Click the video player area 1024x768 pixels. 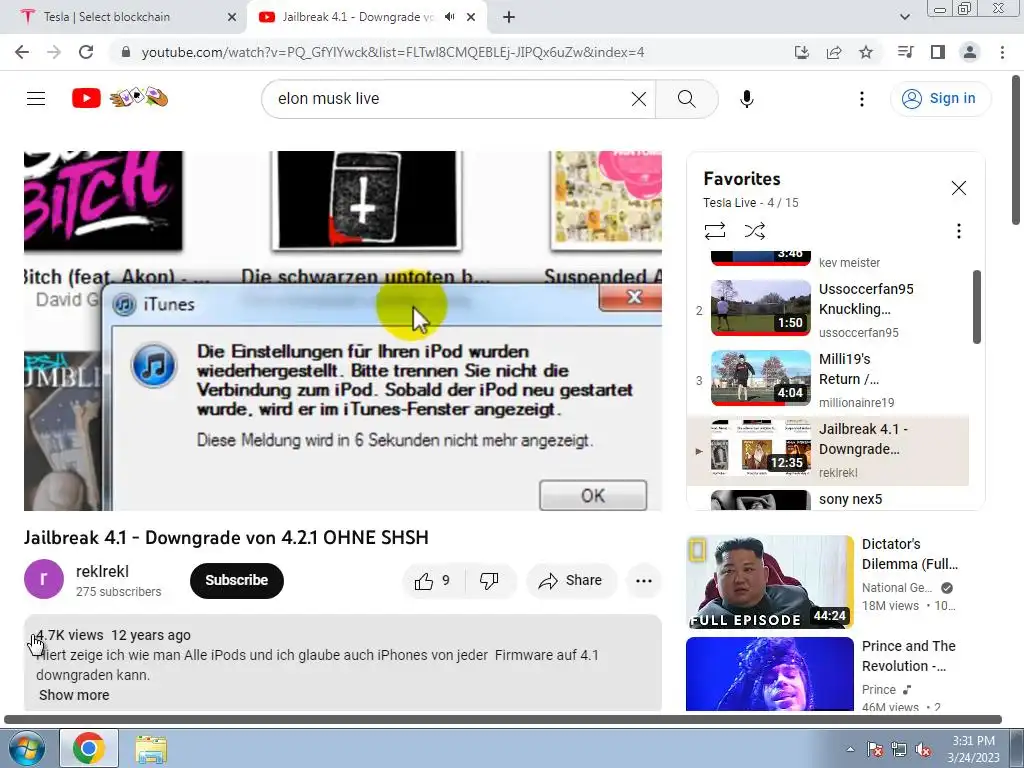[343, 331]
